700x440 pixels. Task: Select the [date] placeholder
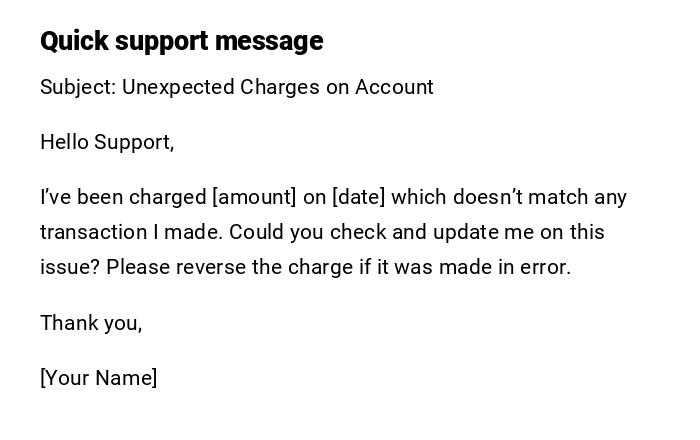click(358, 197)
